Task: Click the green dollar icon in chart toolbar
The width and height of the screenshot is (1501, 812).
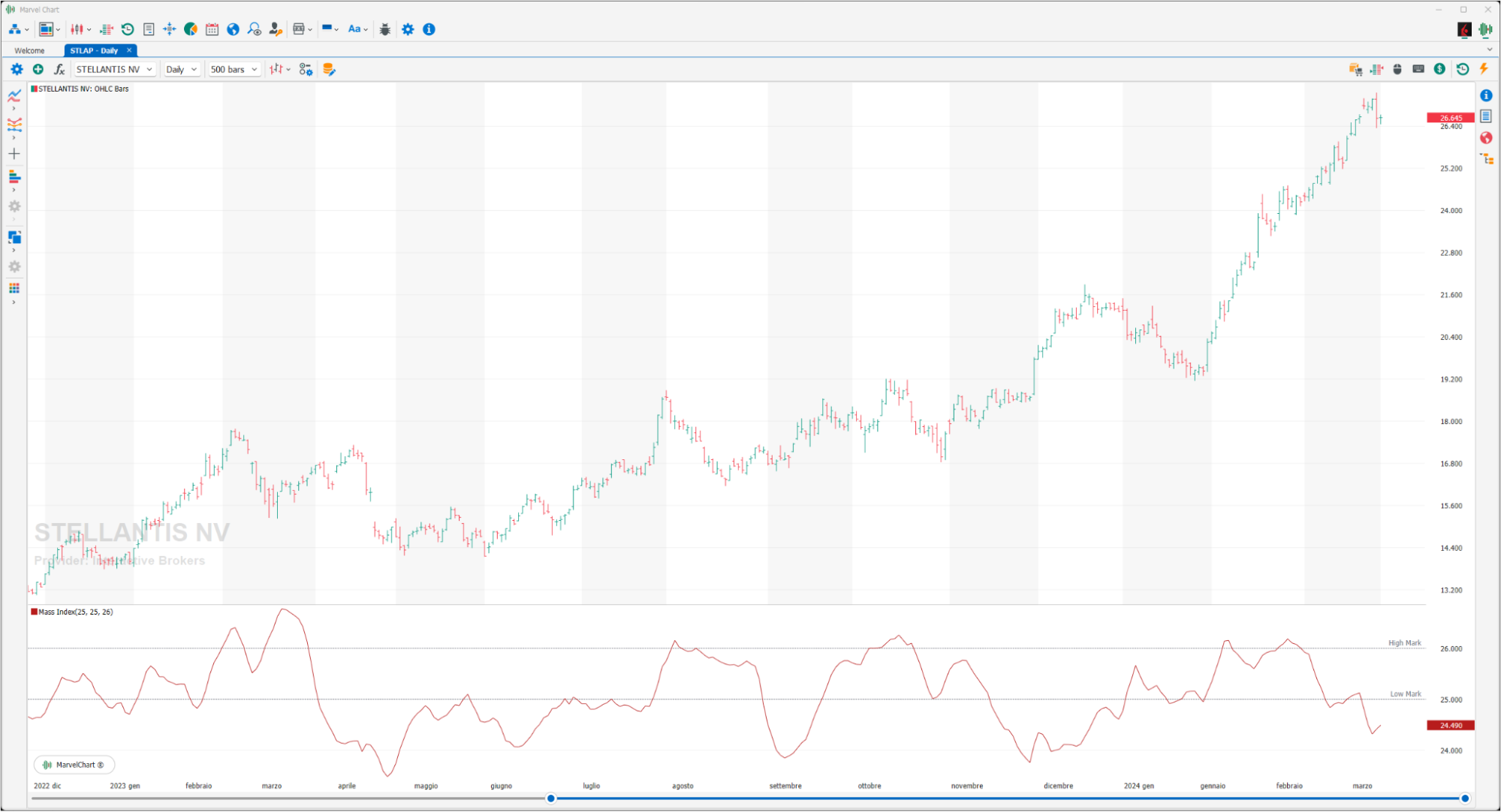Action: point(1439,69)
